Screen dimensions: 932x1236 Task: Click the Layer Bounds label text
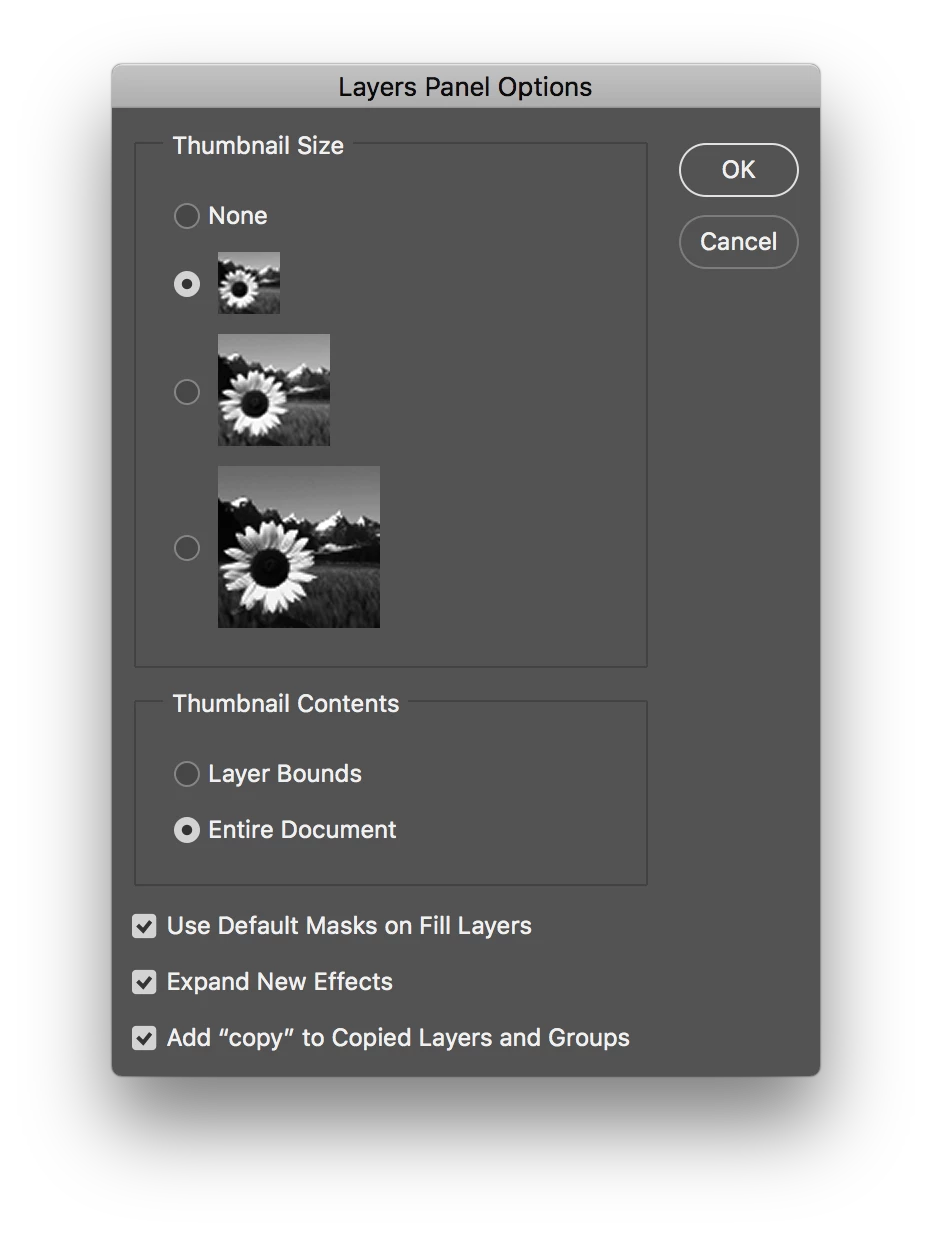click(285, 774)
